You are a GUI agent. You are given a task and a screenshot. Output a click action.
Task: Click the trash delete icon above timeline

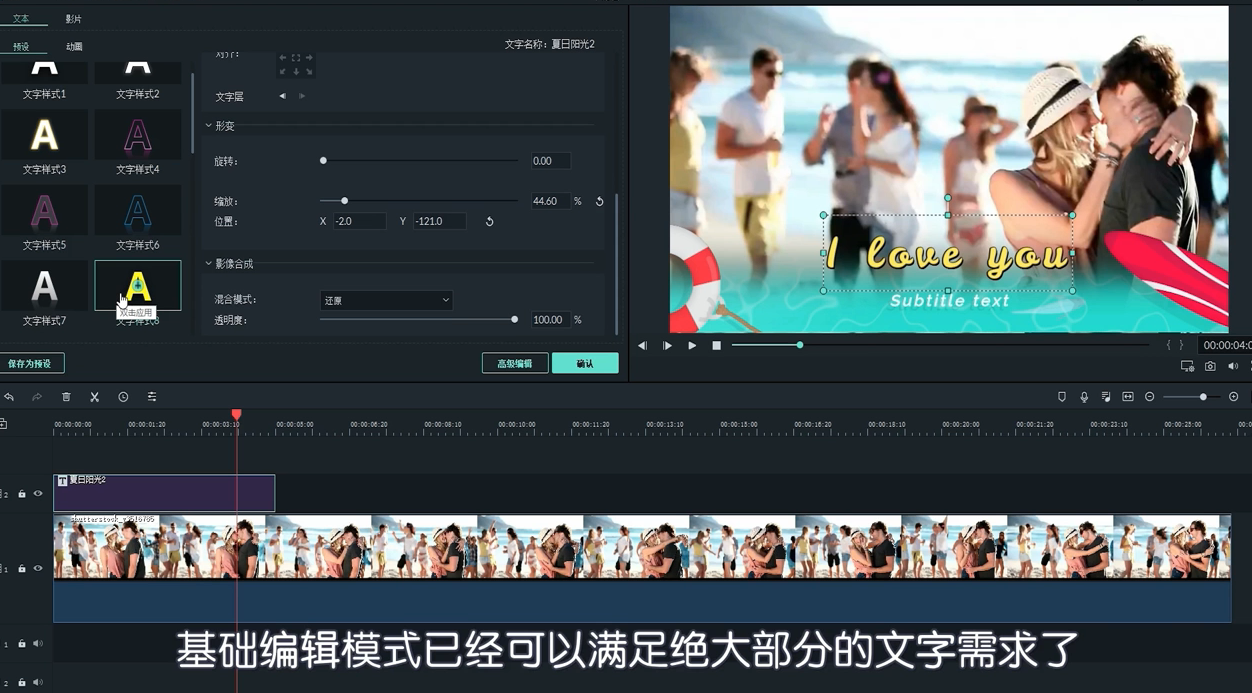(66, 397)
